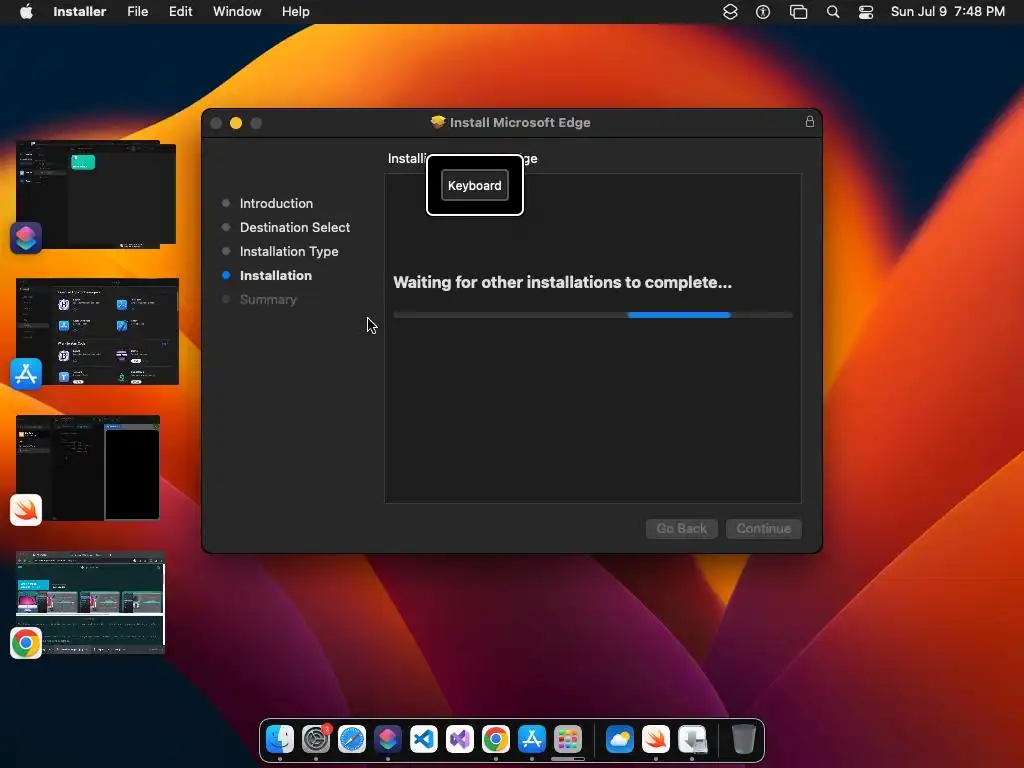Open System Settings with red badge in Dock
The height and width of the screenshot is (768, 1024).
pyautogui.click(x=316, y=739)
